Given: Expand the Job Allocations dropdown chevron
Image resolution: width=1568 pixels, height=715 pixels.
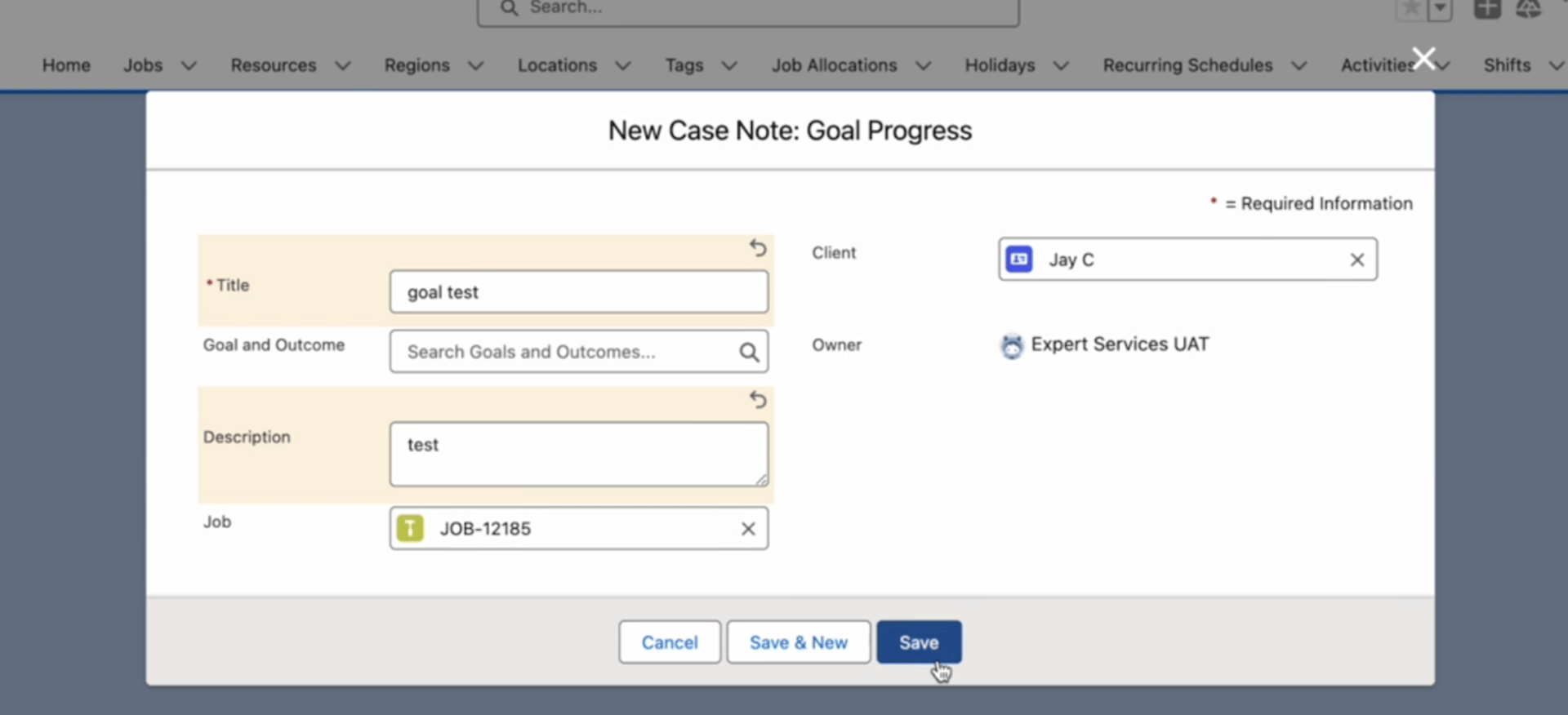Looking at the screenshot, I should (x=924, y=65).
